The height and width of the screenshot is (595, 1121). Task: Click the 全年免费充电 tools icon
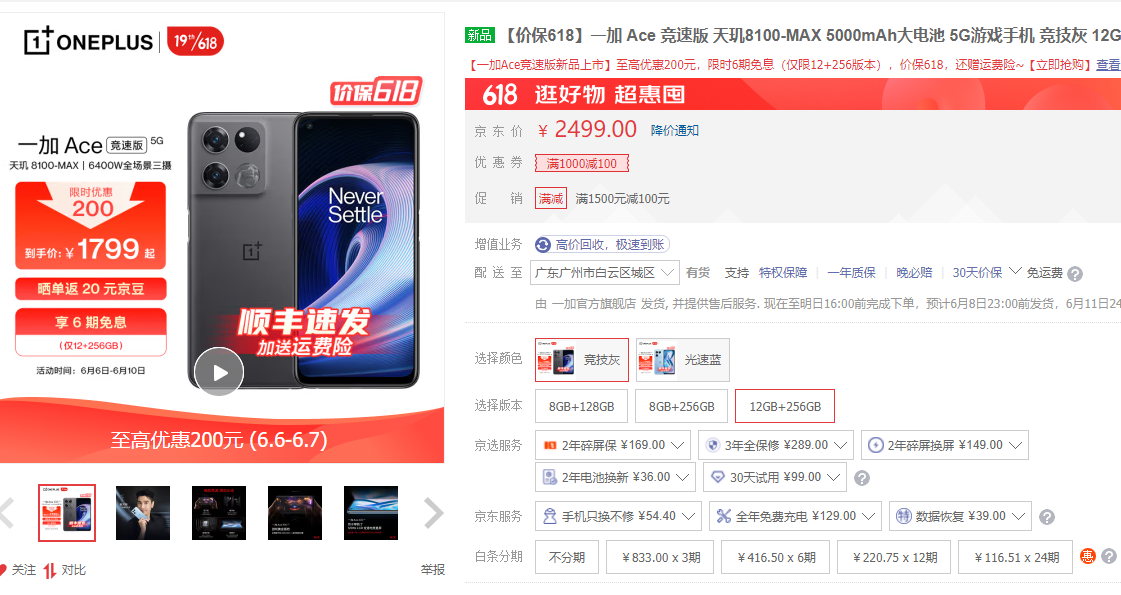724,516
